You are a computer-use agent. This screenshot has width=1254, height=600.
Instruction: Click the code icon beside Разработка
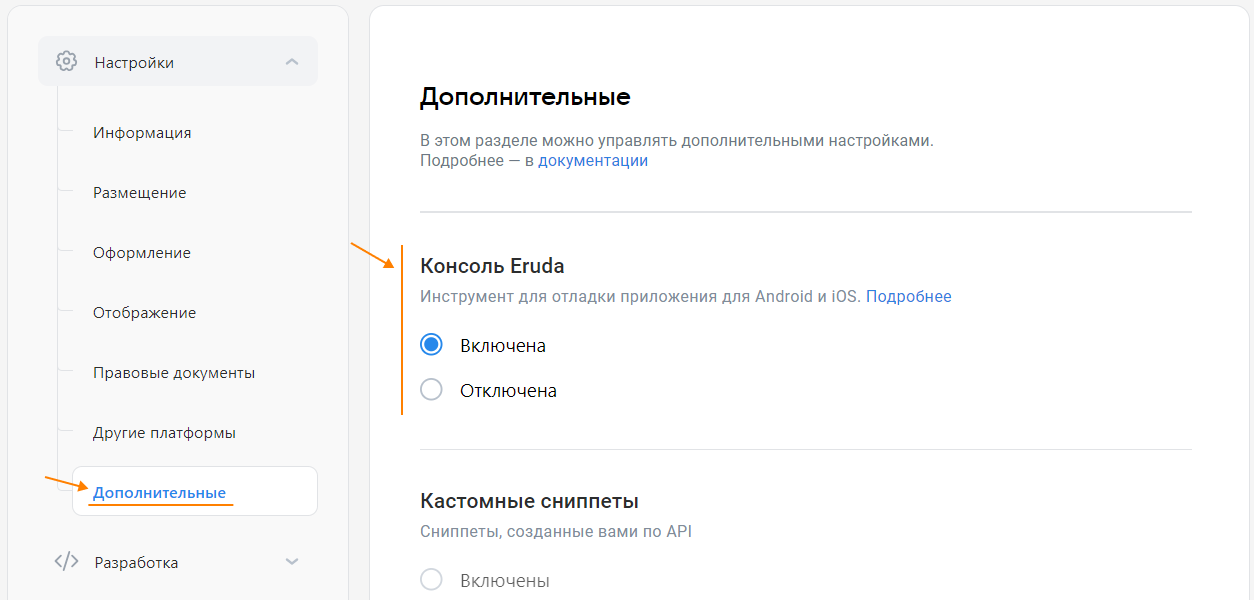click(66, 561)
